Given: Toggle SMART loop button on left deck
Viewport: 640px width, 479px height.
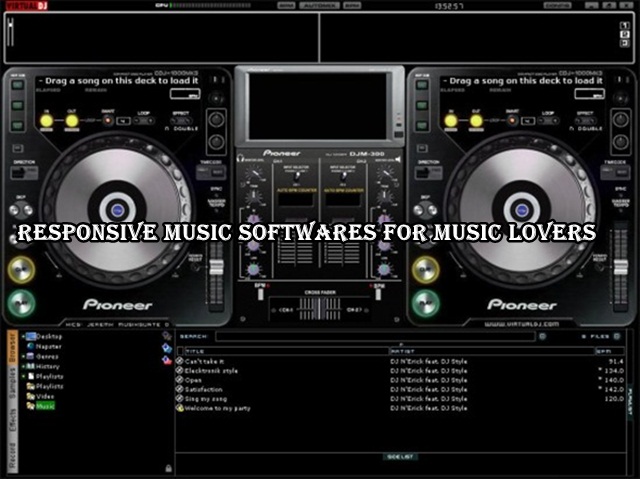Looking at the screenshot, I should tap(108, 120).
